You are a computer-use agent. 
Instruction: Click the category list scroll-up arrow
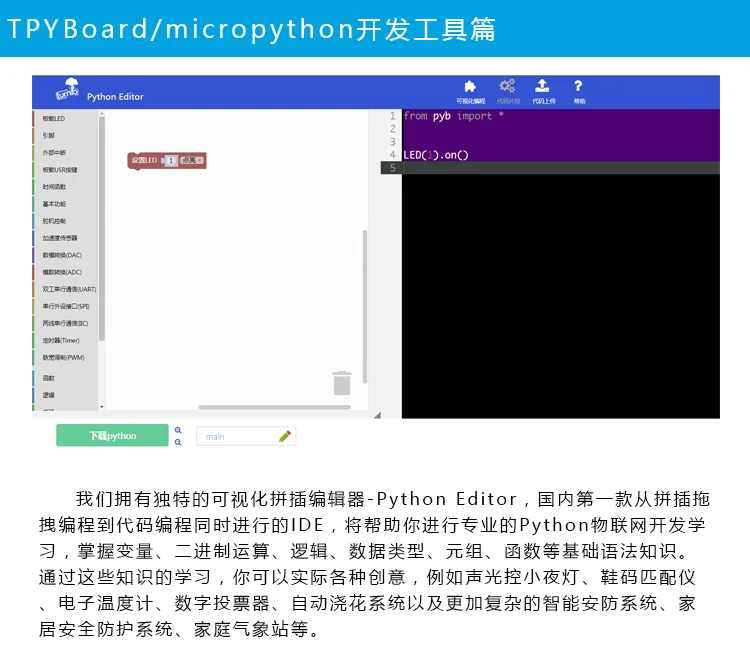tap(101, 114)
